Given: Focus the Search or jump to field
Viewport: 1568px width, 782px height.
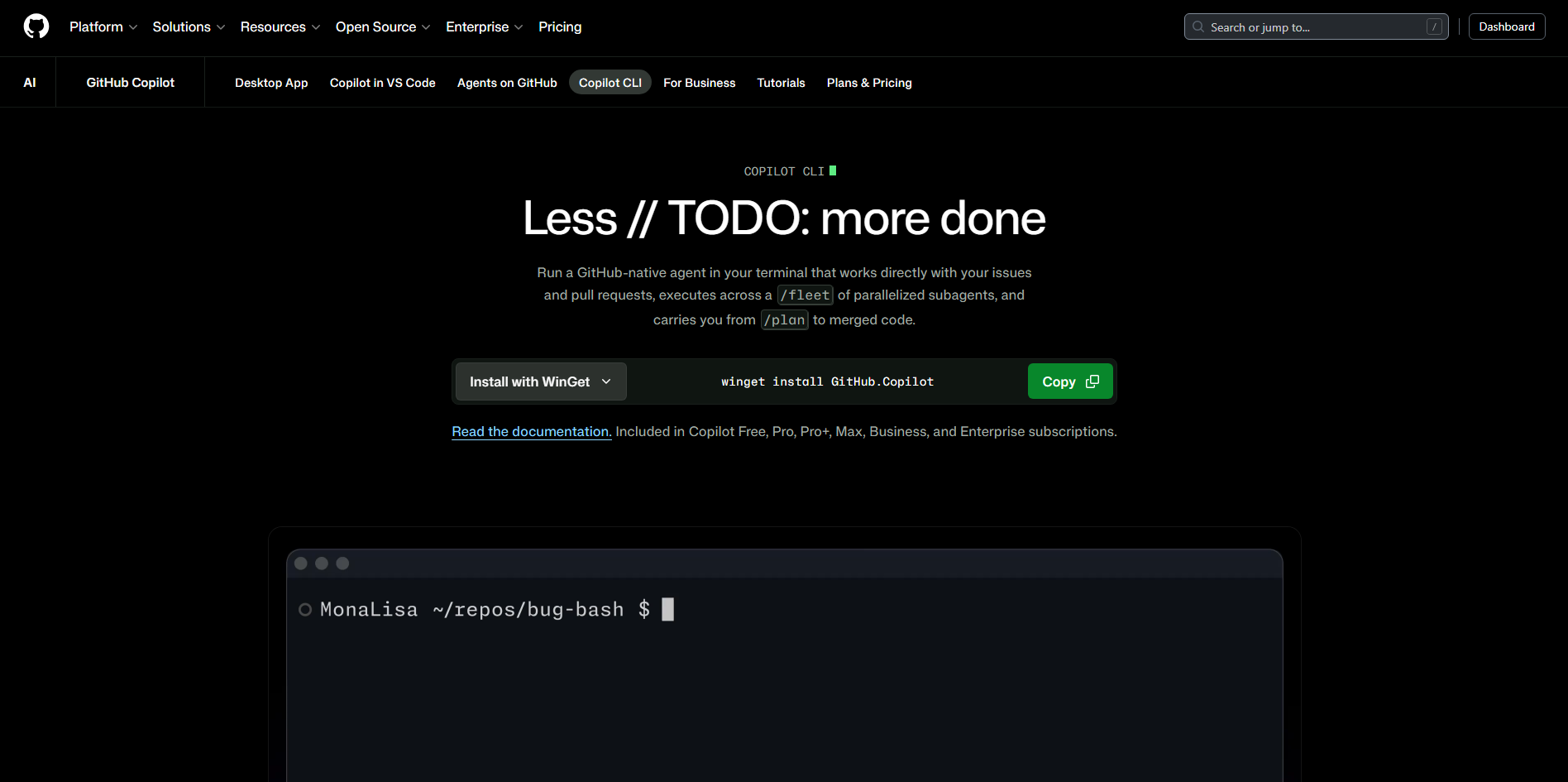Looking at the screenshot, I should pos(1317,26).
